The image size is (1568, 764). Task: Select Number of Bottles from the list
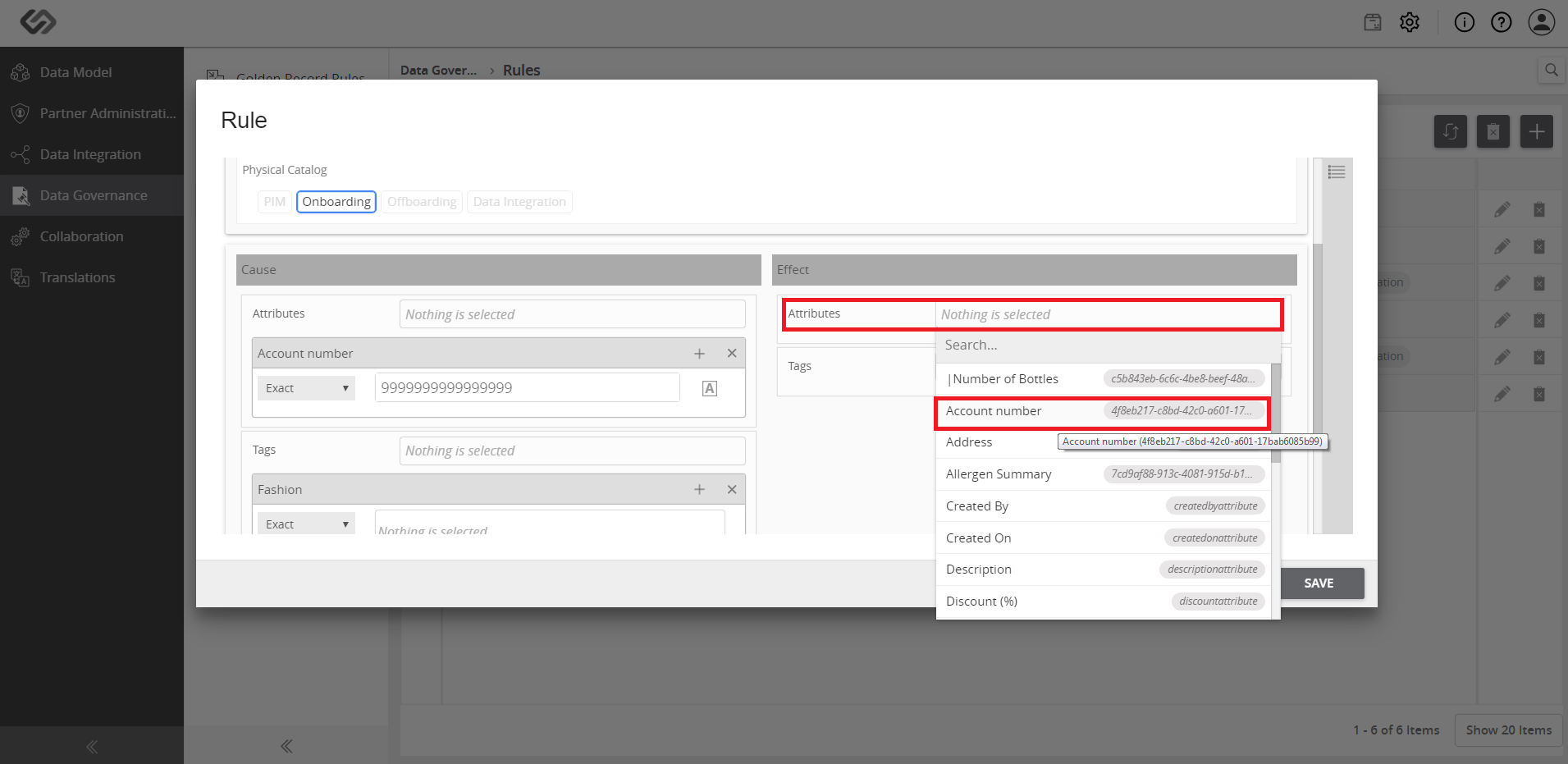pyautogui.click(x=1104, y=379)
